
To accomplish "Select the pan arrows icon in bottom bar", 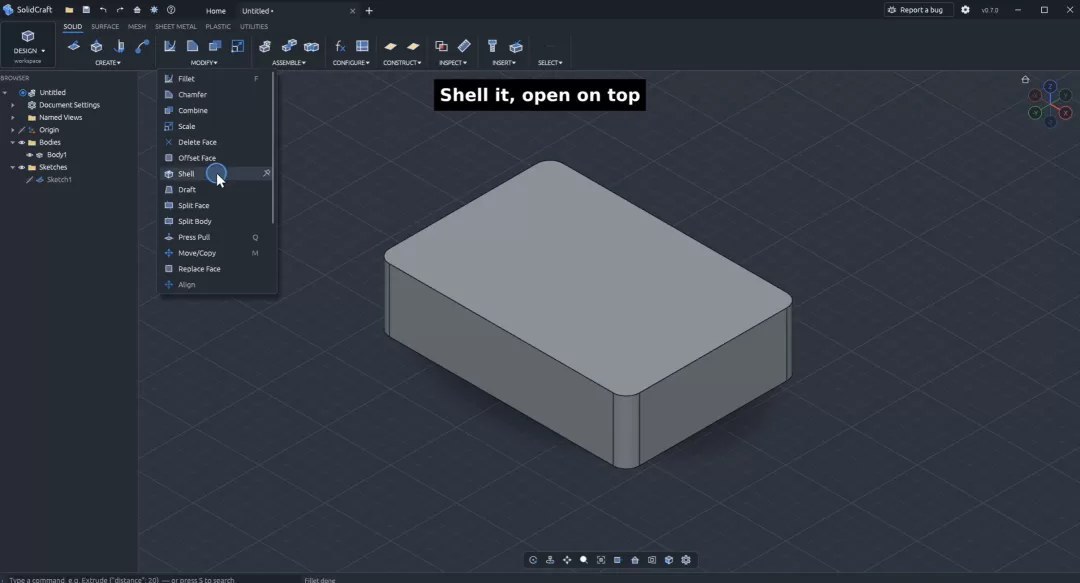I will click(567, 560).
